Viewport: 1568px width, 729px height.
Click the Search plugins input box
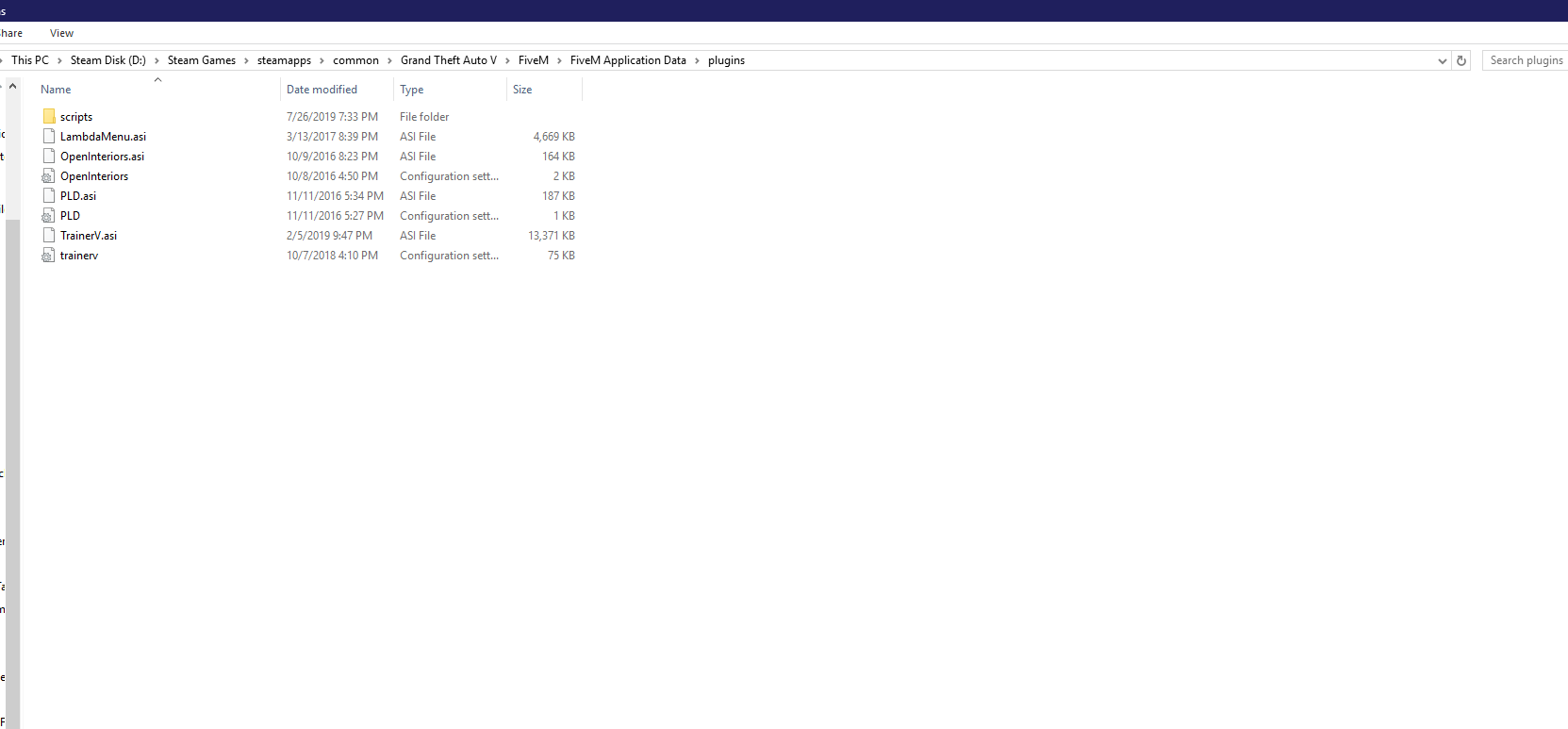[x=1525, y=60]
